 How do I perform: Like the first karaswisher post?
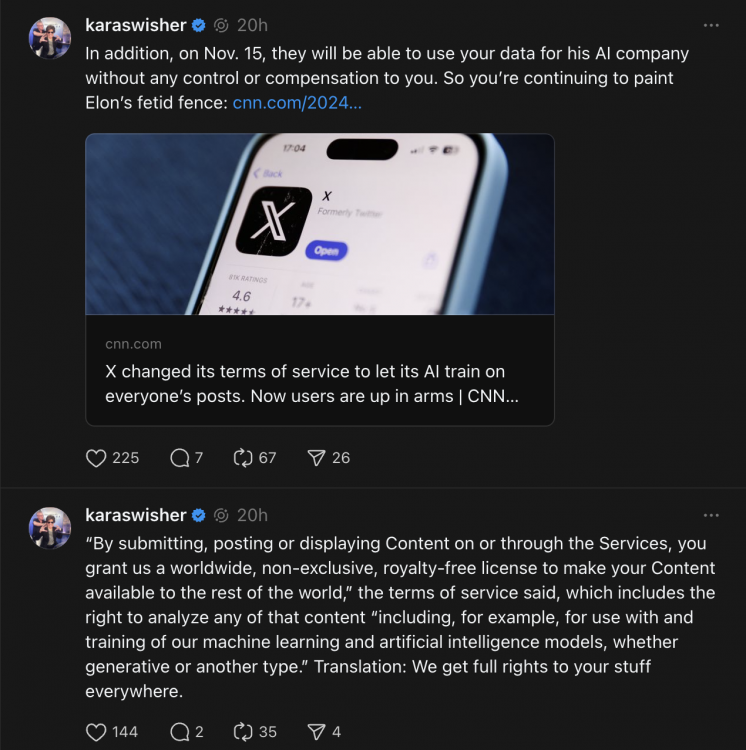click(97, 458)
